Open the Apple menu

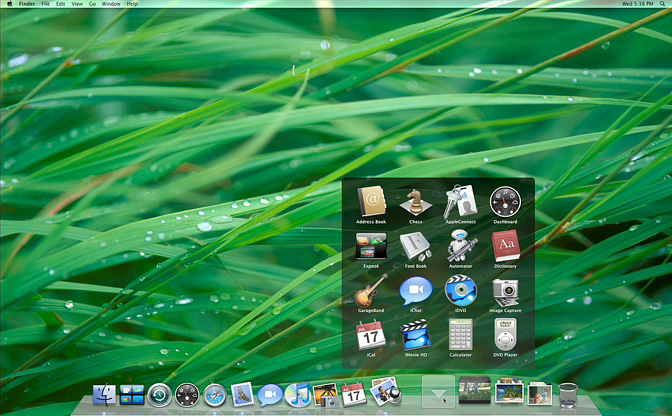pyautogui.click(x=8, y=4)
